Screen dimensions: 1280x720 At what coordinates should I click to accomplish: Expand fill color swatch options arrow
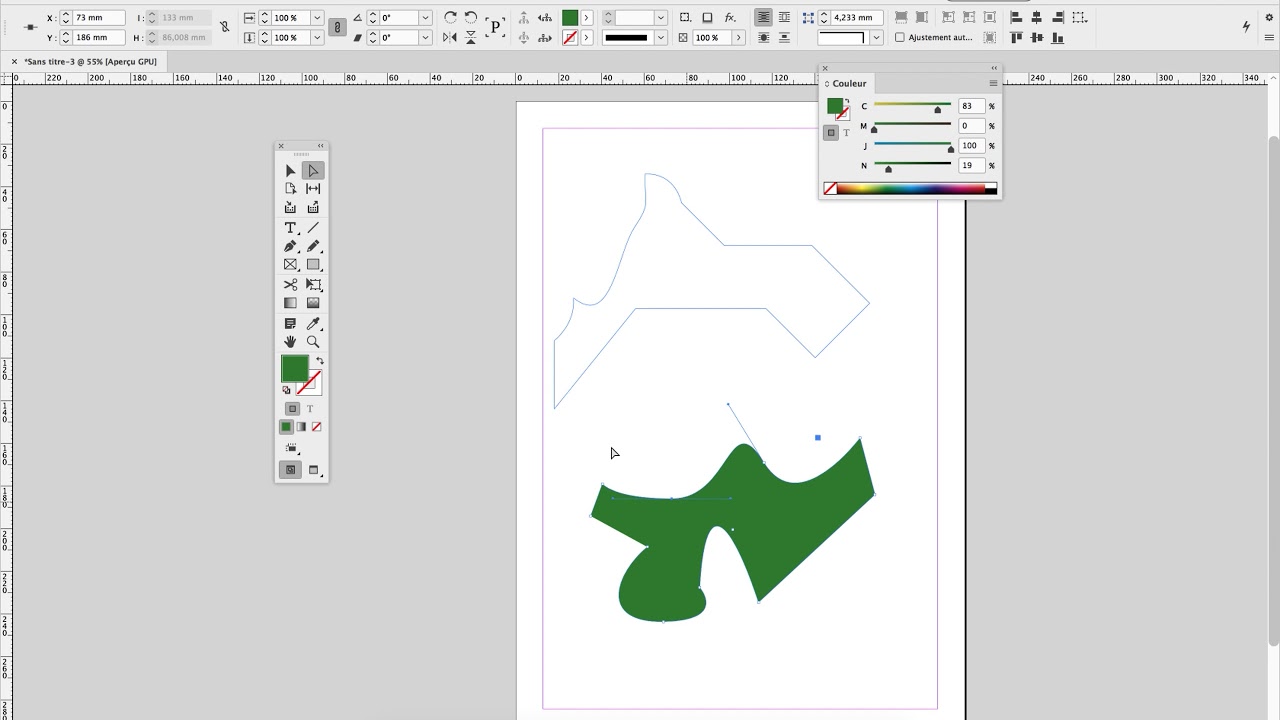pos(586,18)
